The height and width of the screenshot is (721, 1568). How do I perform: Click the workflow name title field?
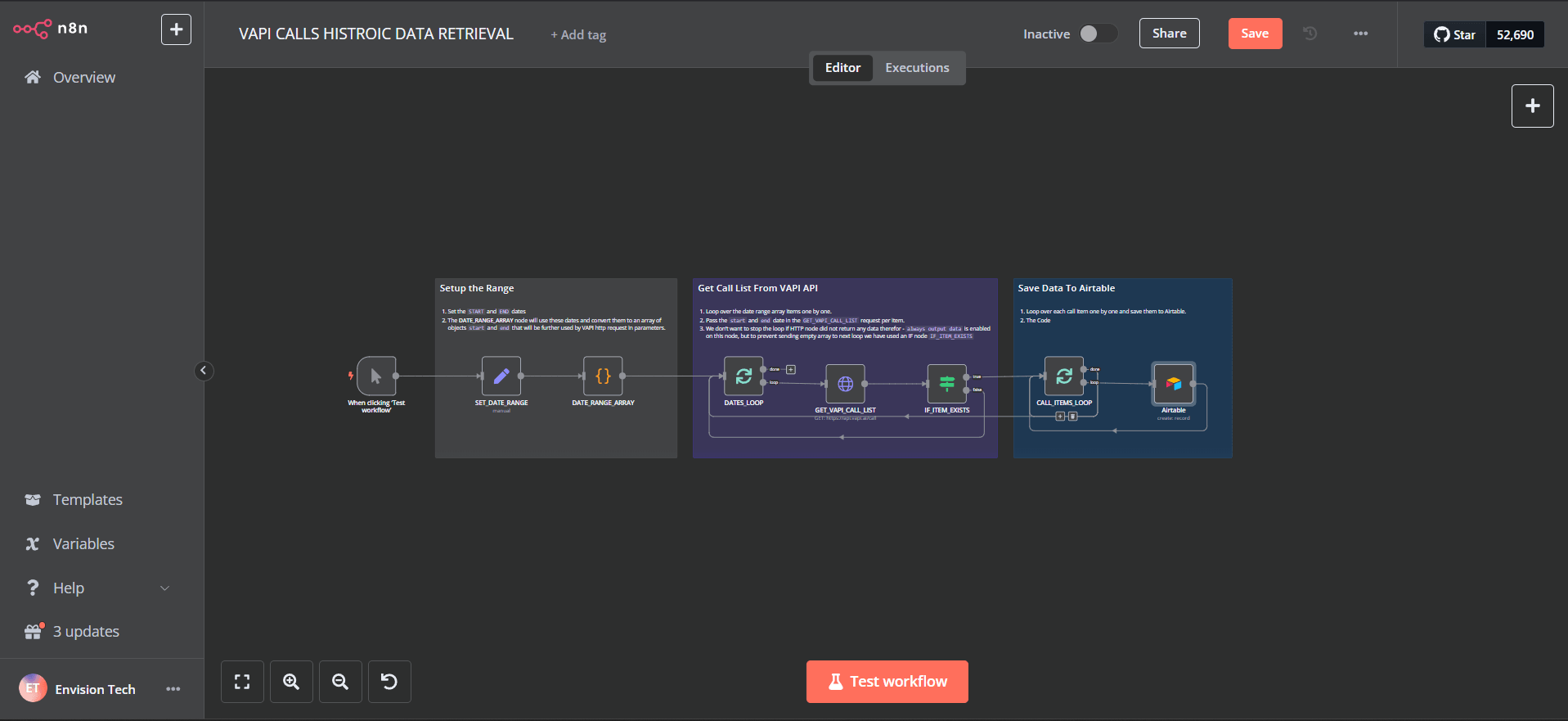tap(376, 34)
